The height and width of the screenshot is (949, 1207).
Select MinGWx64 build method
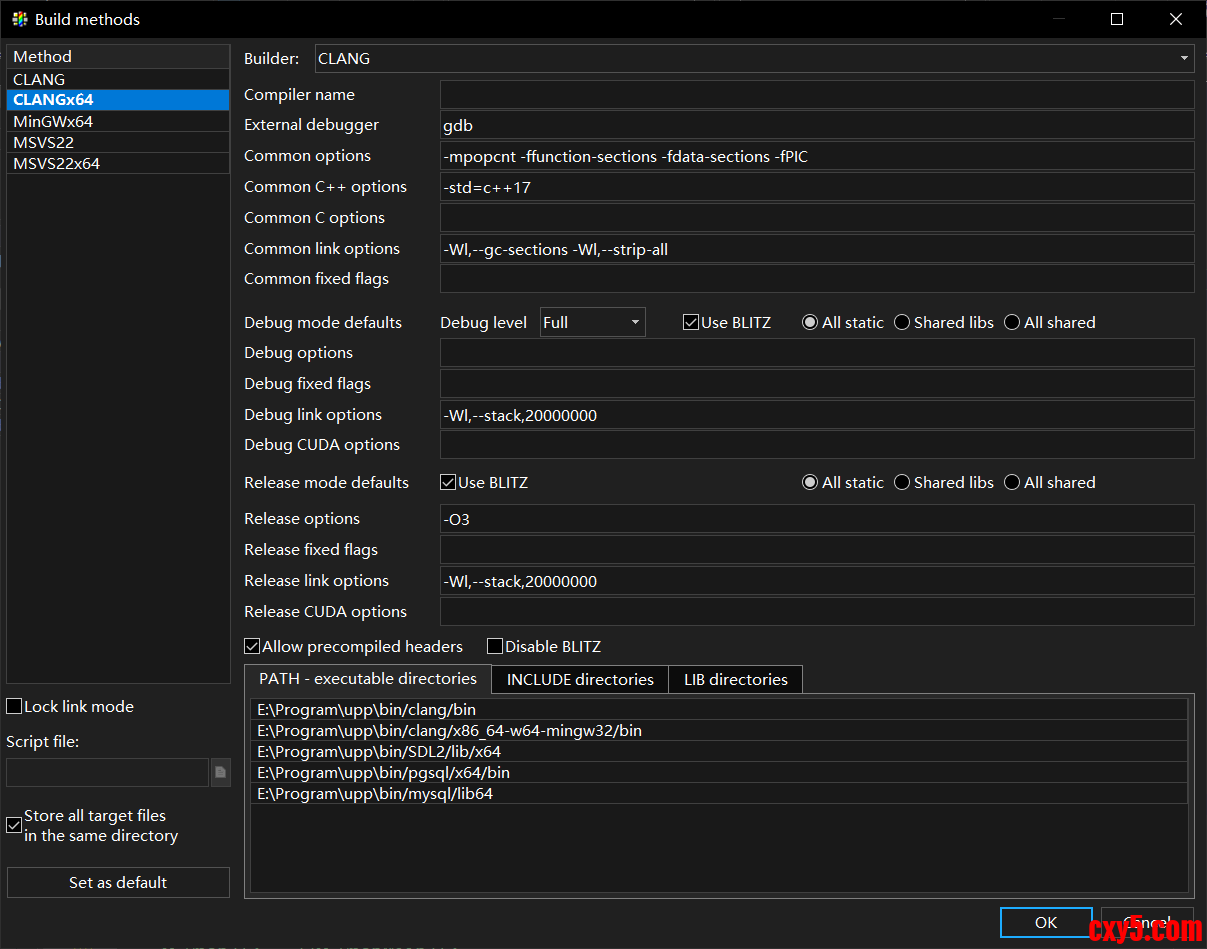(x=53, y=121)
